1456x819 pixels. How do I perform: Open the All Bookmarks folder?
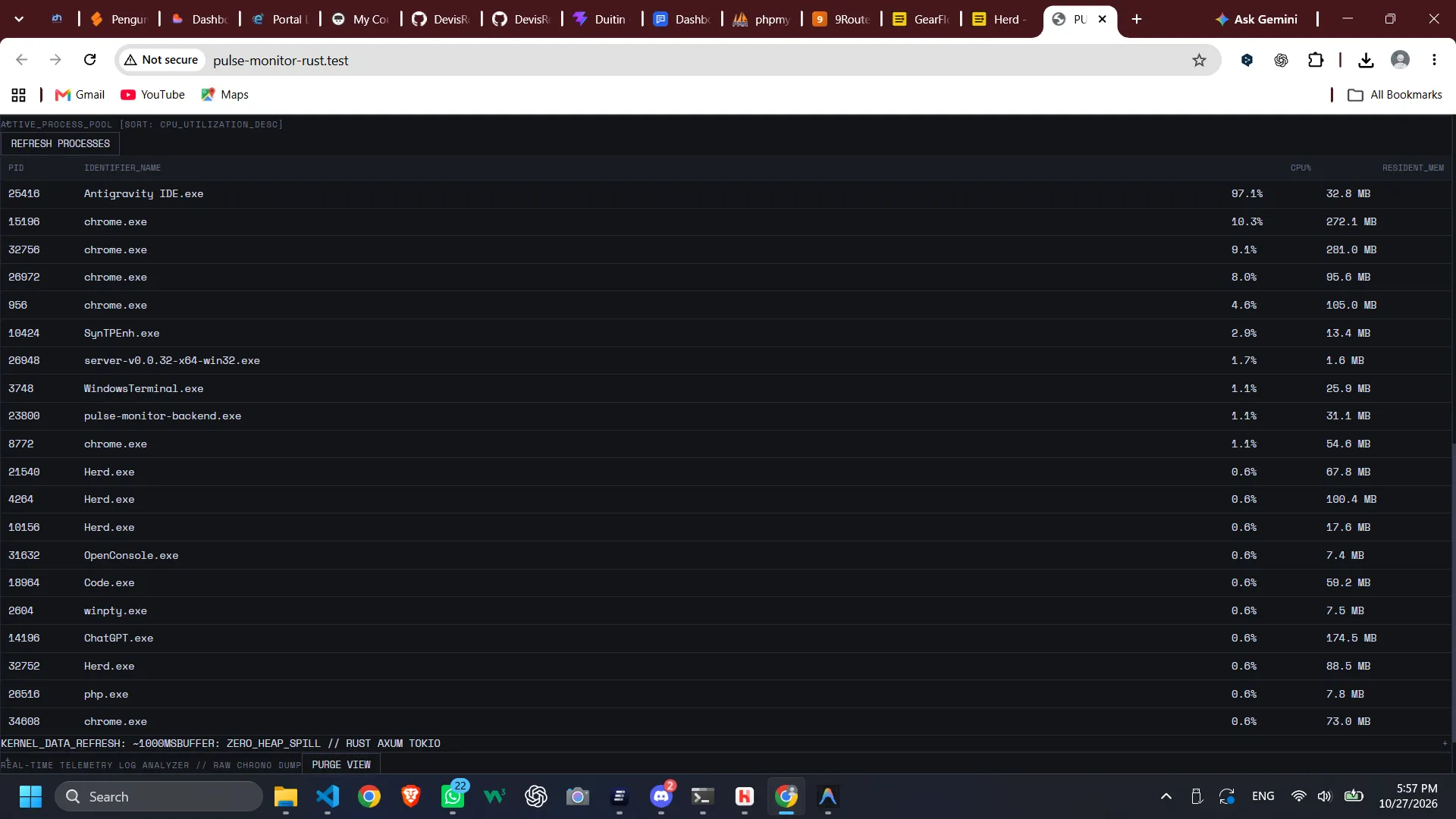(x=1395, y=95)
